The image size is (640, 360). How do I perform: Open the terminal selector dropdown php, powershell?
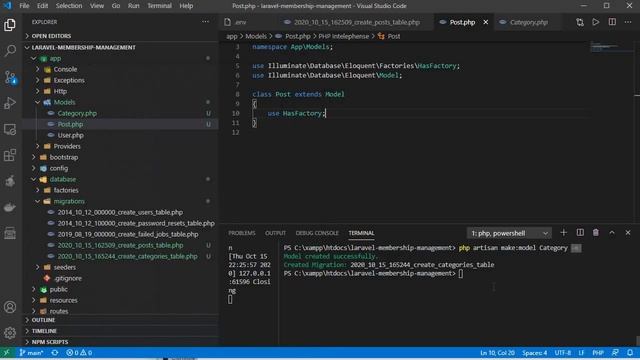(x=509, y=233)
